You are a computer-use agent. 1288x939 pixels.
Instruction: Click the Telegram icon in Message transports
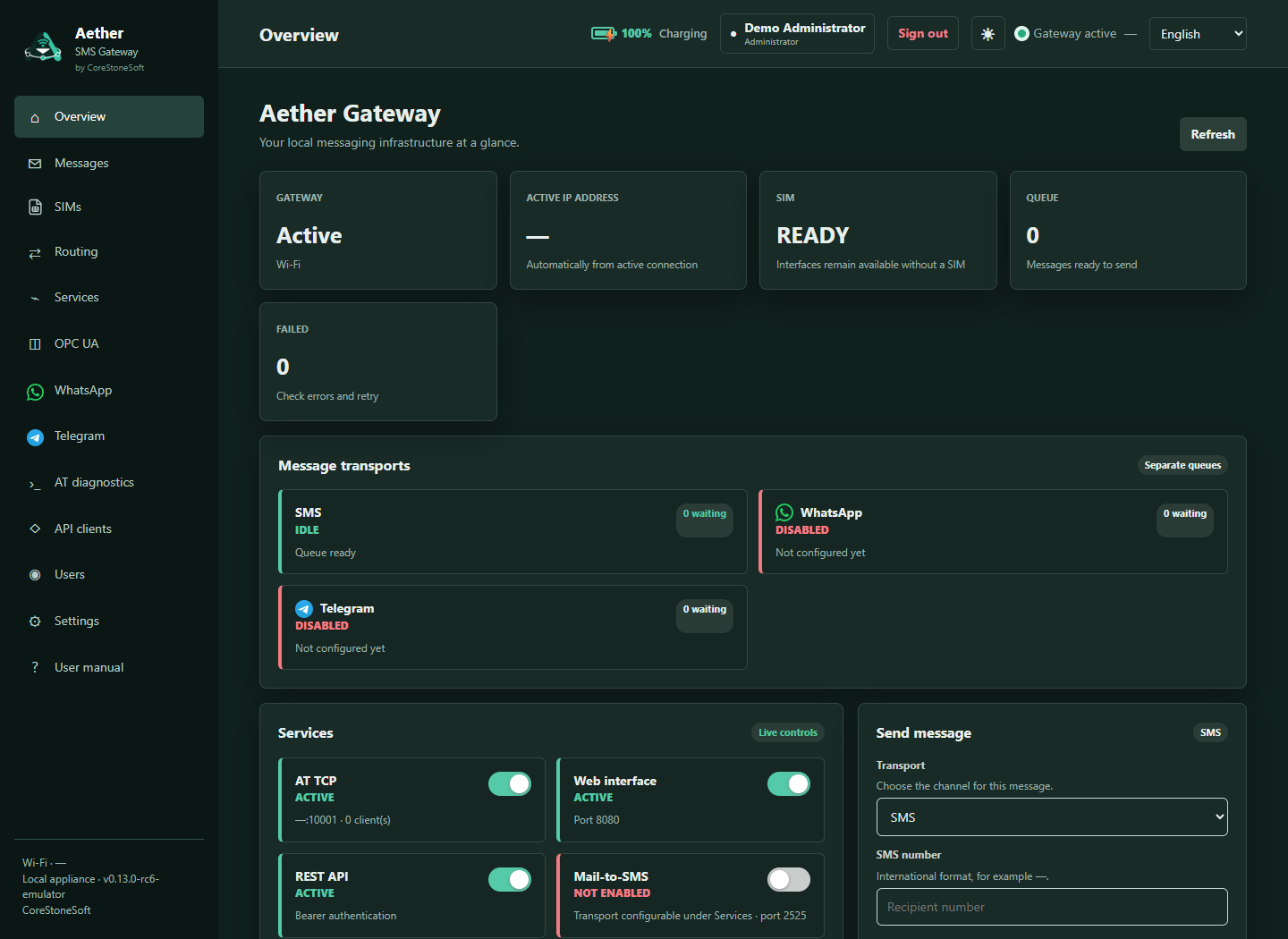[304, 609]
